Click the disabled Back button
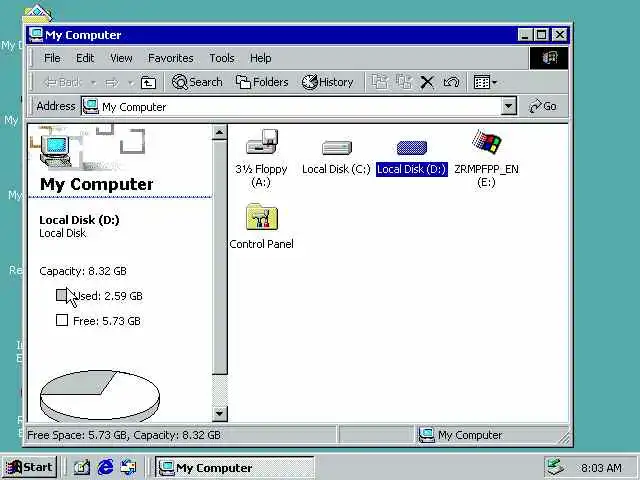 pyautogui.click(x=63, y=82)
